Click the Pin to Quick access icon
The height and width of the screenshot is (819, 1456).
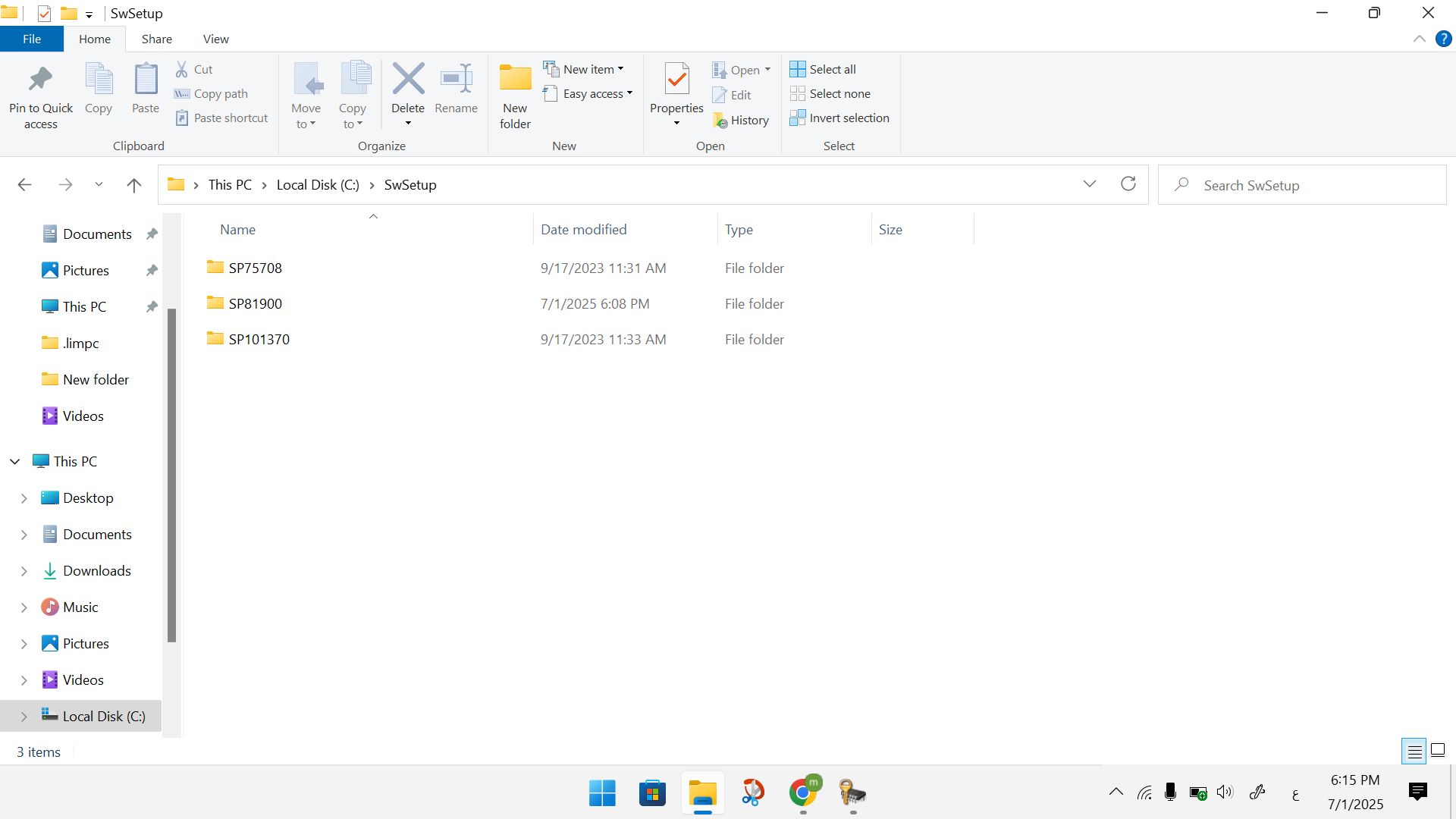tap(40, 80)
